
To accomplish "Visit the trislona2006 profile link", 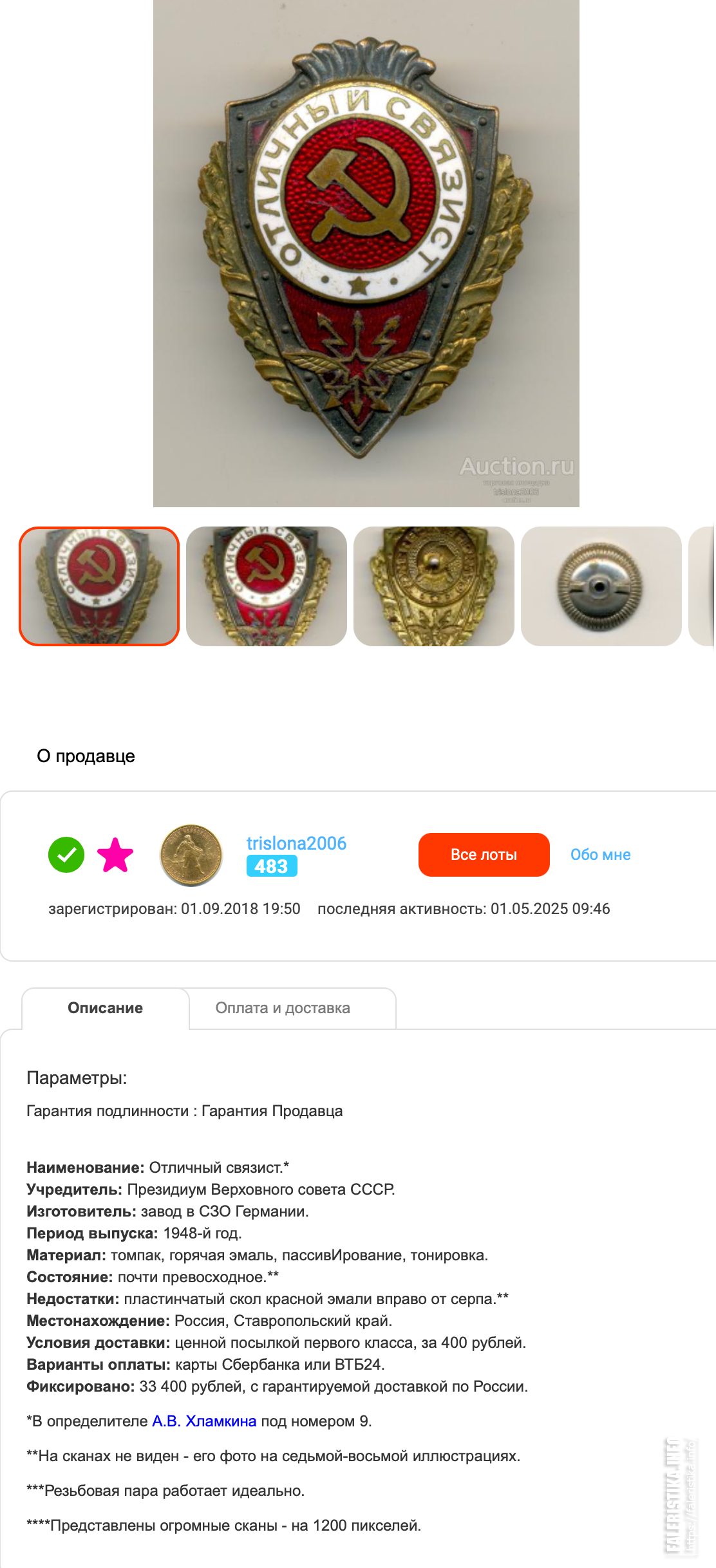I will pyautogui.click(x=296, y=843).
